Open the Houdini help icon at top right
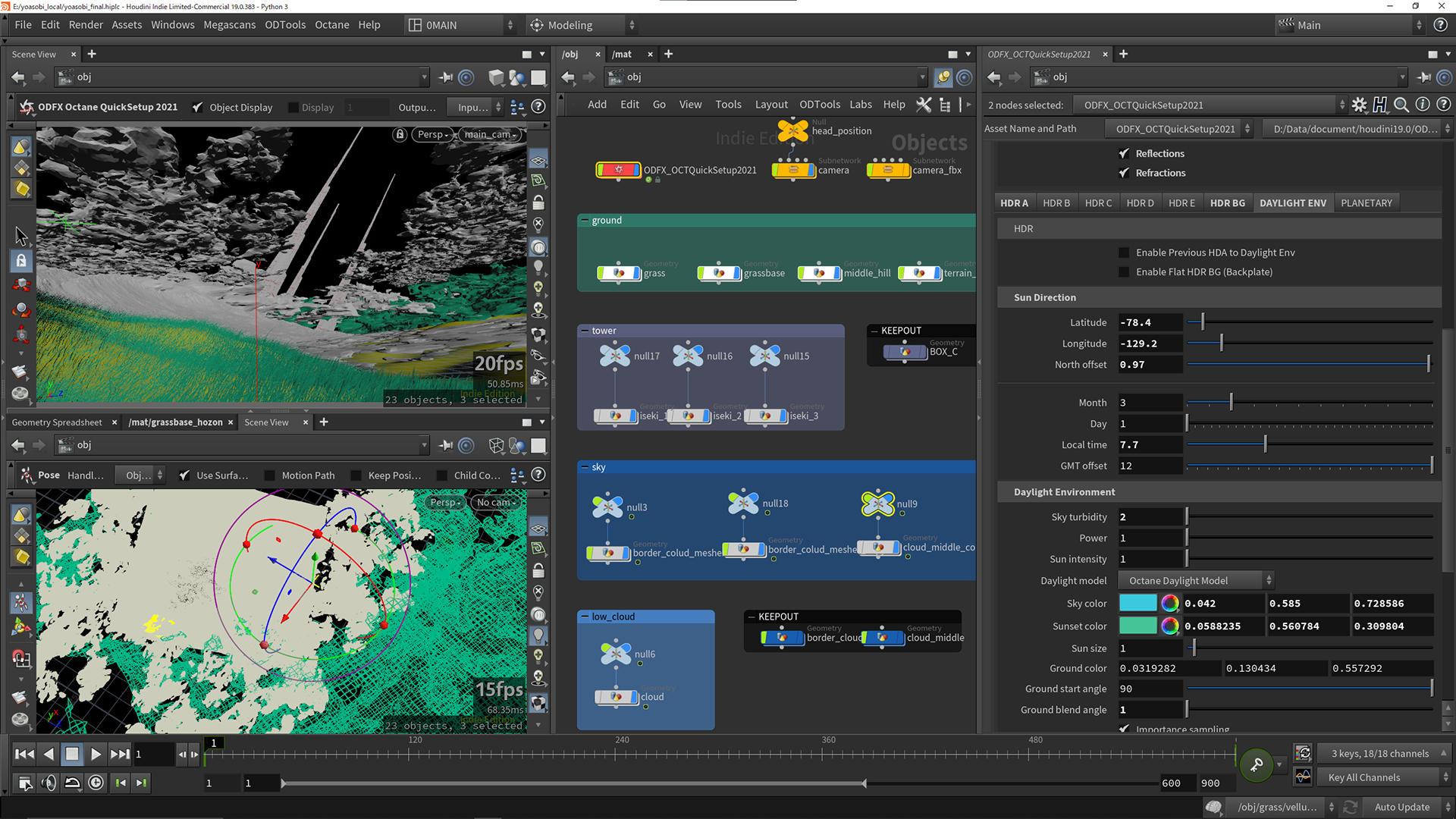Viewport: 1456px width, 819px height. tap(1440, 25)
